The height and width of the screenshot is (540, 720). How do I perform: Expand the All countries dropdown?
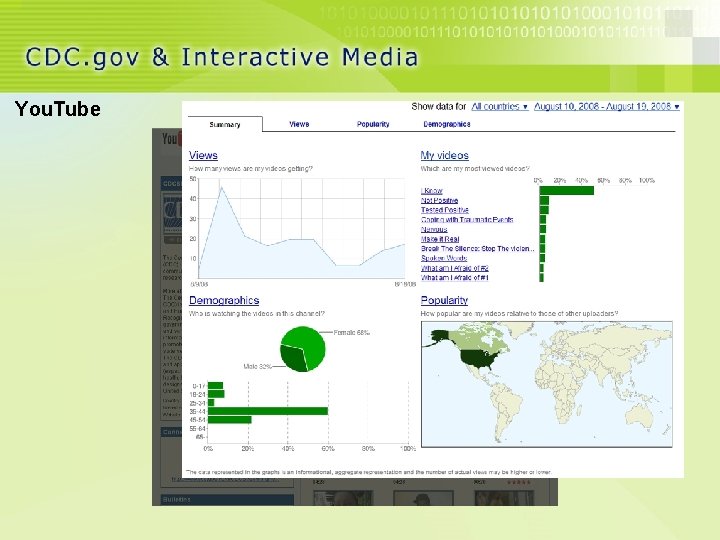(500, 107)
